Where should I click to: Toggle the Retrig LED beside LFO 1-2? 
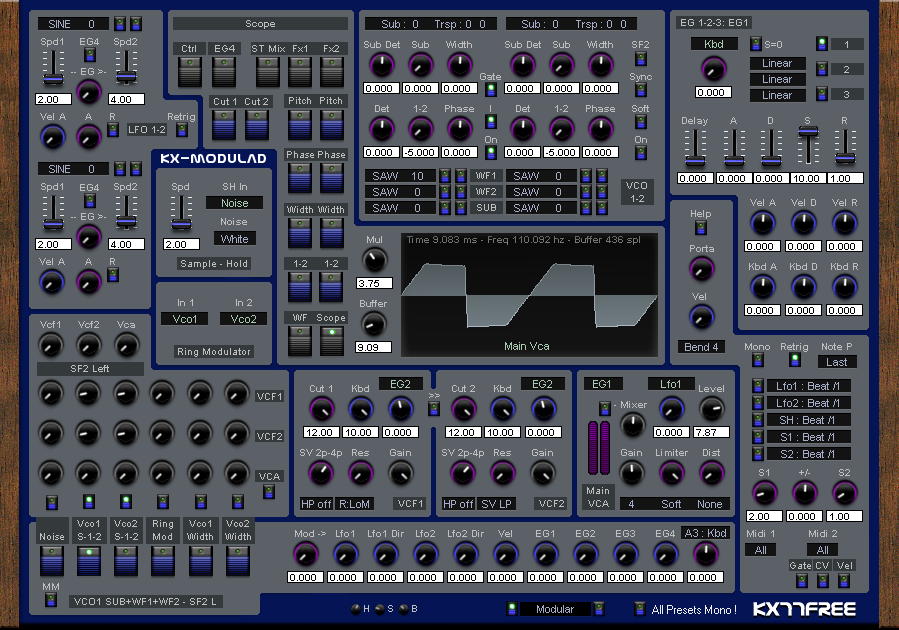[x=182, y=130]
